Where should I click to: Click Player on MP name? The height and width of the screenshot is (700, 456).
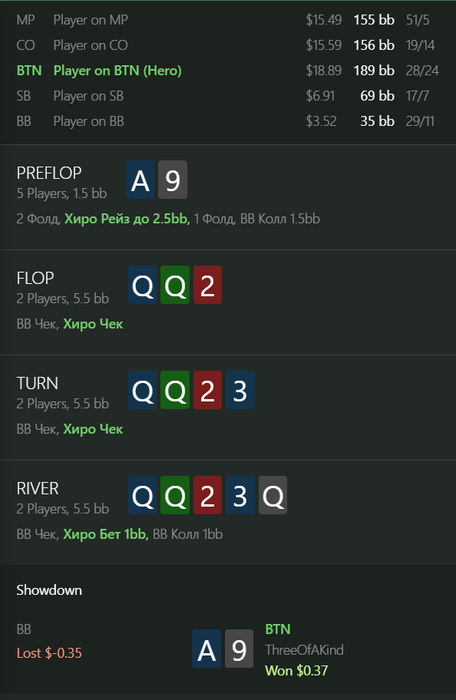(x=91, y=20)
